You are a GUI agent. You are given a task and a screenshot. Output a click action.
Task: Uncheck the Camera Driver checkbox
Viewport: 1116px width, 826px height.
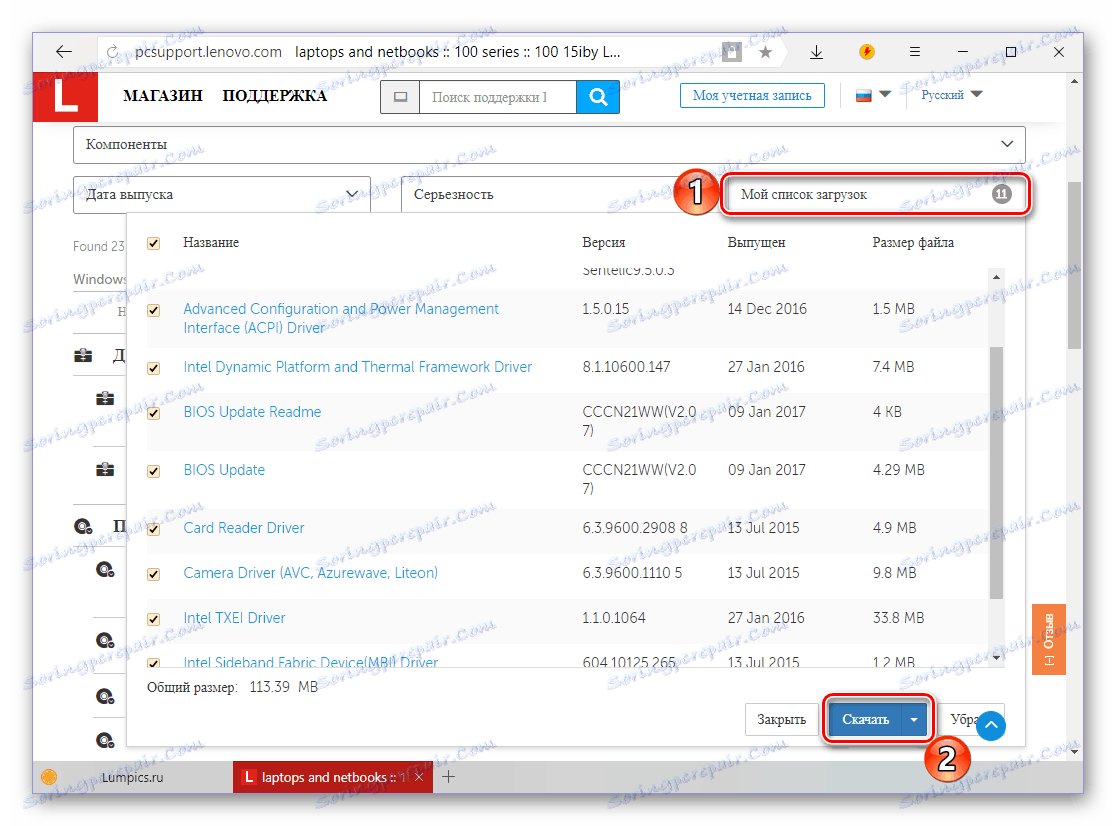coord(153,574)
